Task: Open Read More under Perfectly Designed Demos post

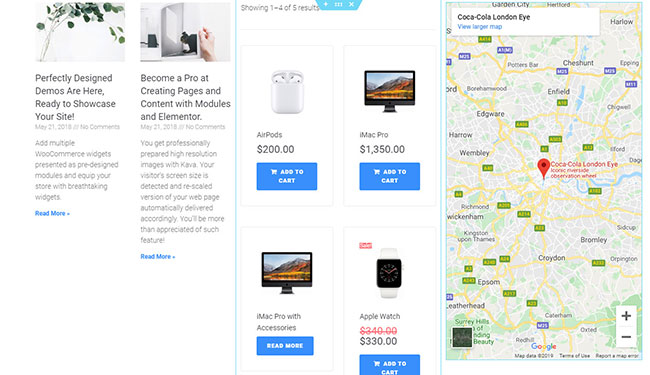Action: 52,213
